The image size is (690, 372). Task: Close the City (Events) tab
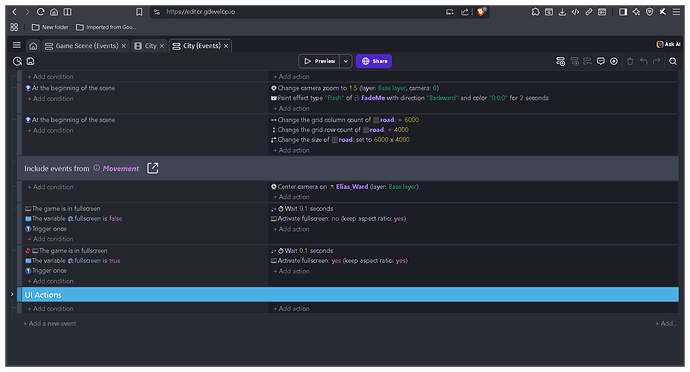coord(226,46)
